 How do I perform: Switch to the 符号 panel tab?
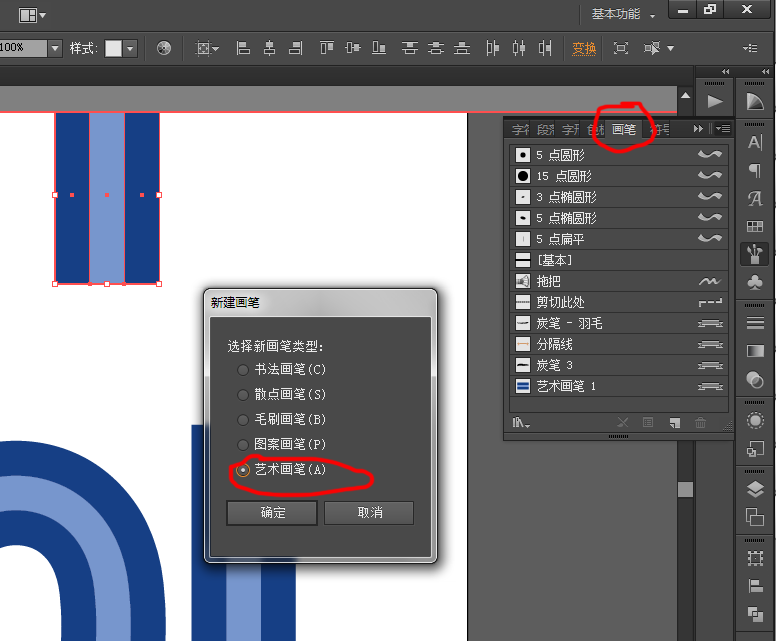tap(660, 130)
